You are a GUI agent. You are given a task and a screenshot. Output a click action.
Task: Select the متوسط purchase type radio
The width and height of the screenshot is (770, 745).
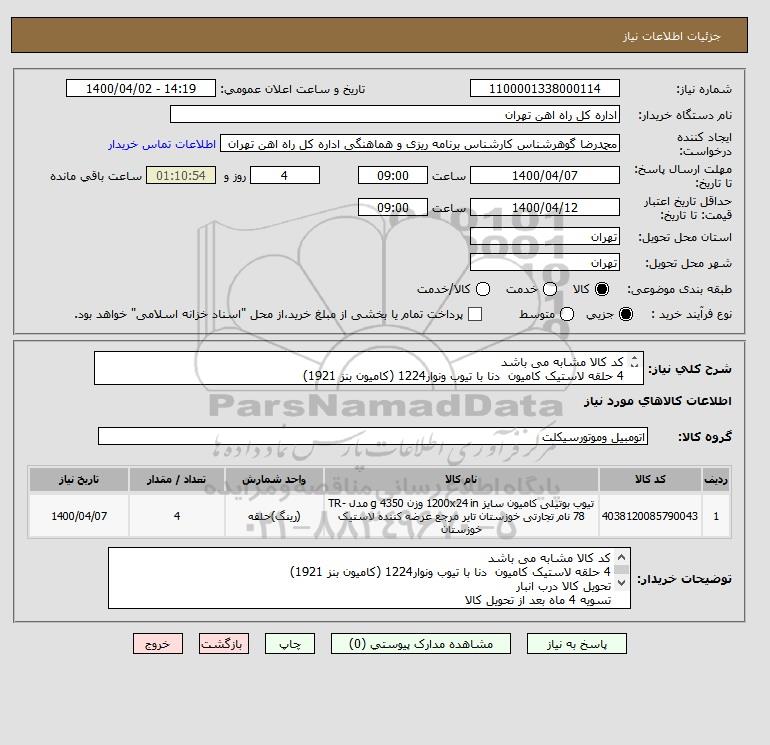(x=567, y=314)
